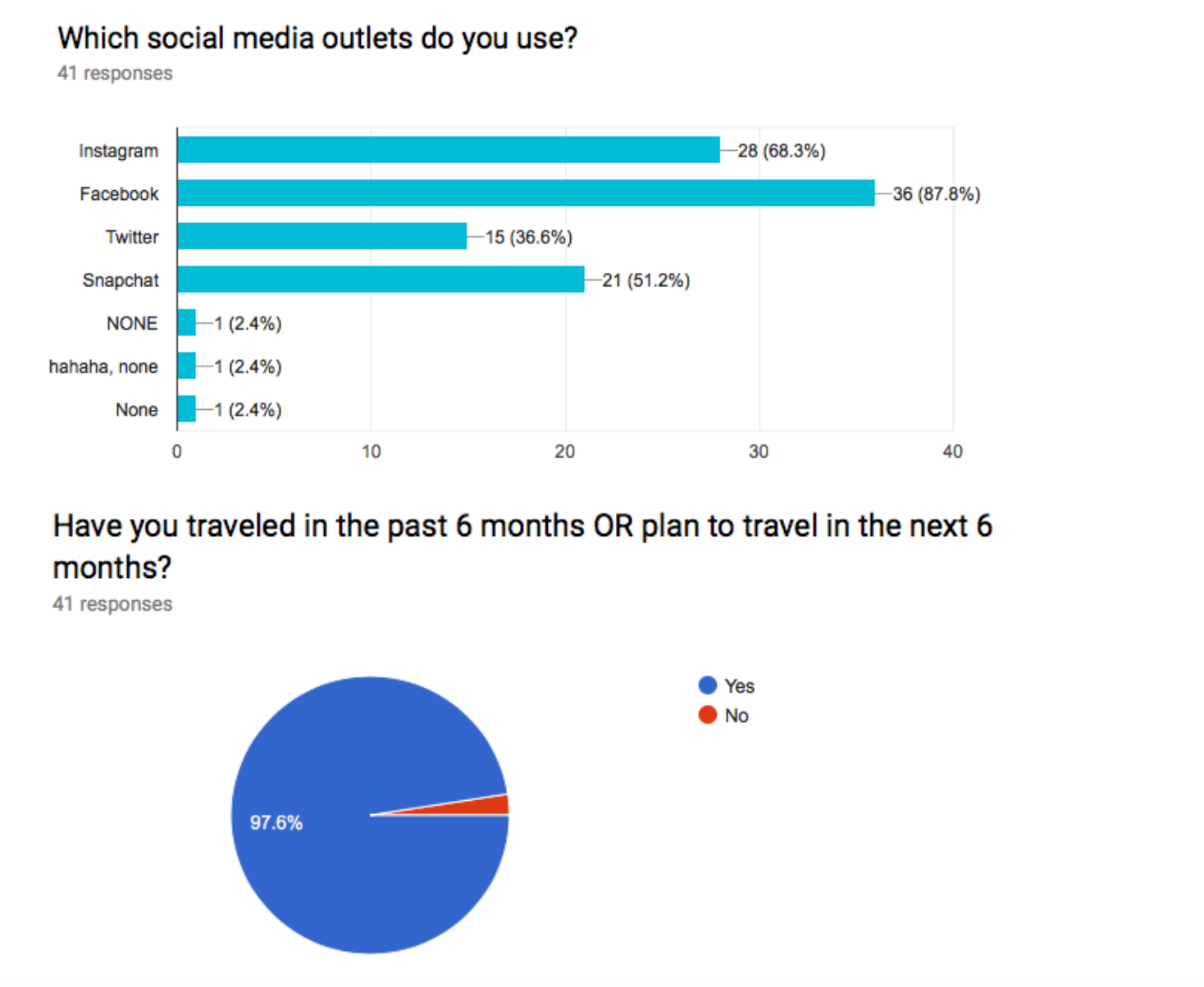The image size is (1204, 987).
Task: Click the 'Which social media outlets' heading
Action: [317, 39]
